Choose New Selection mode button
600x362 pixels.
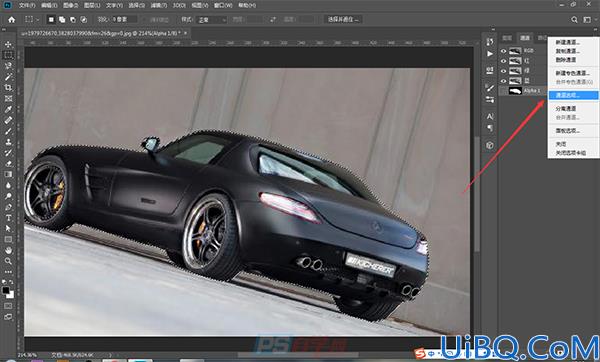(x=51, y=20)
